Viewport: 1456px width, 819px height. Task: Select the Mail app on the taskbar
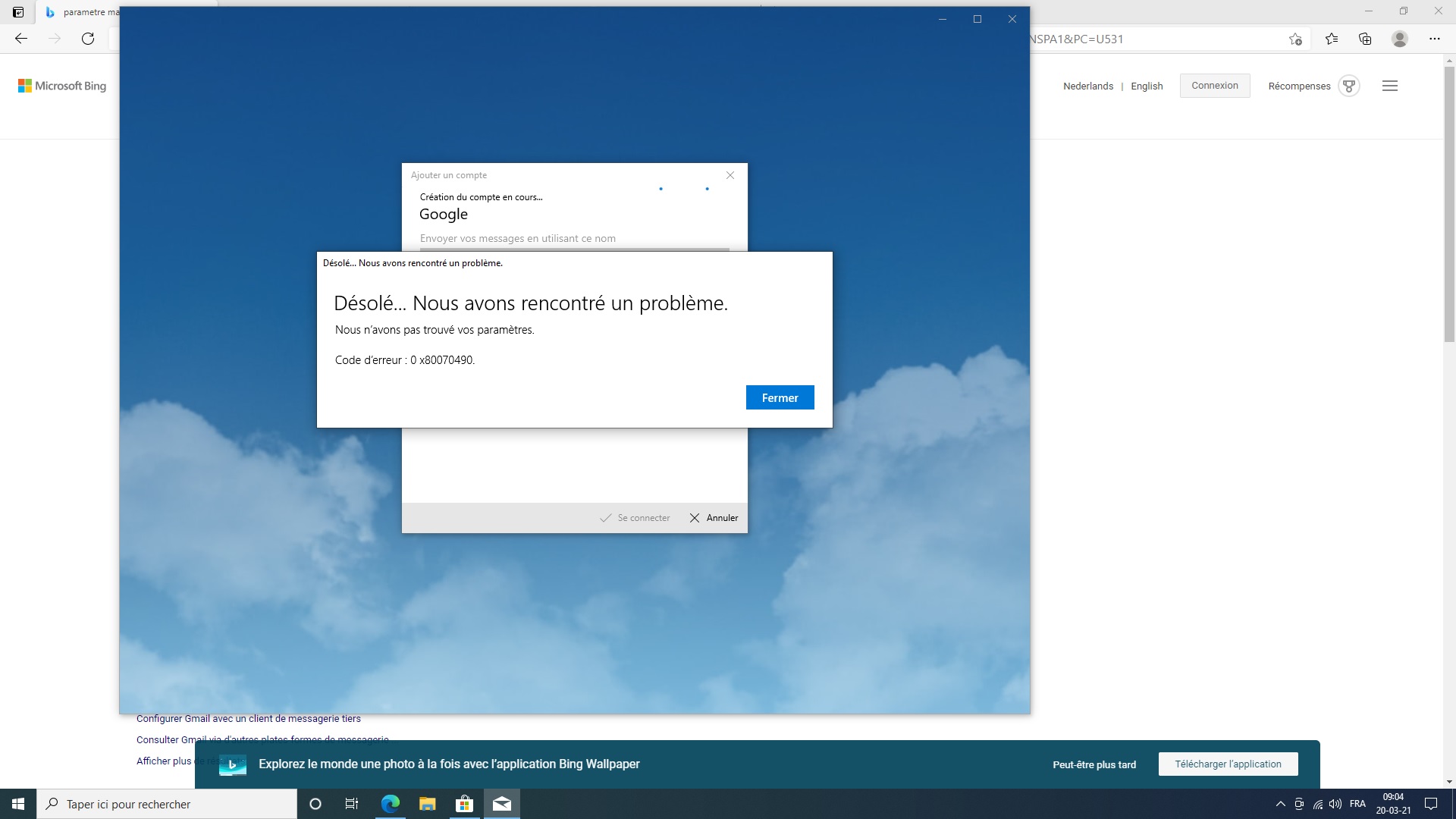pyautogui.click(x=501, y=804)
